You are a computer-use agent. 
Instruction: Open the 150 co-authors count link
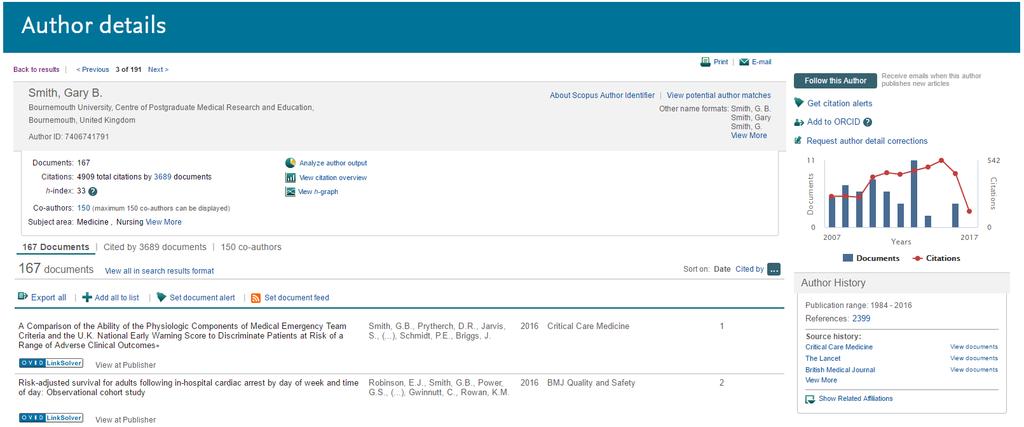84,208
